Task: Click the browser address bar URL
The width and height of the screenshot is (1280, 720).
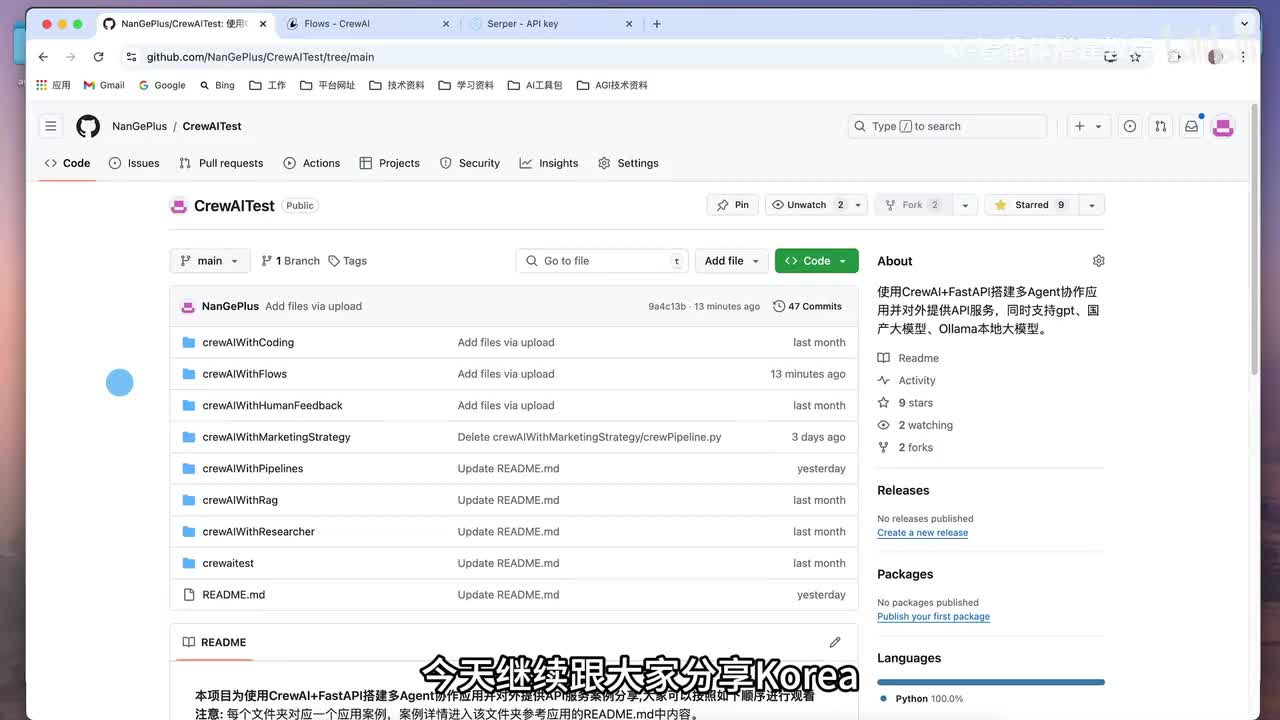Action: click(x=260, y=57)
